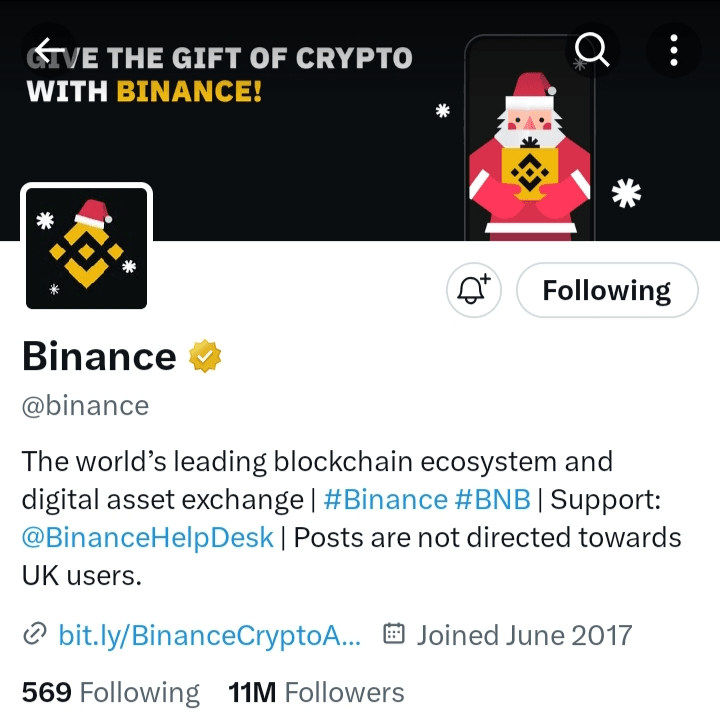Image resolution: width=720 pixels, height=720 pixels.
Task: View the 11M Followers list
Action: click(x=316, y=692)
